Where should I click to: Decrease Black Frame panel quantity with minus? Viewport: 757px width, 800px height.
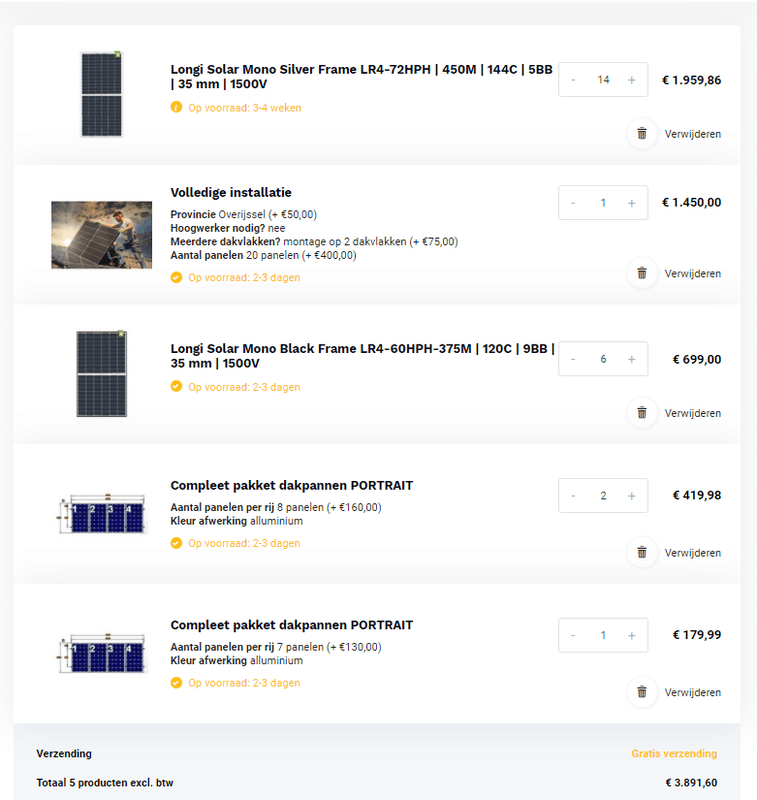(x=573, y=359)
